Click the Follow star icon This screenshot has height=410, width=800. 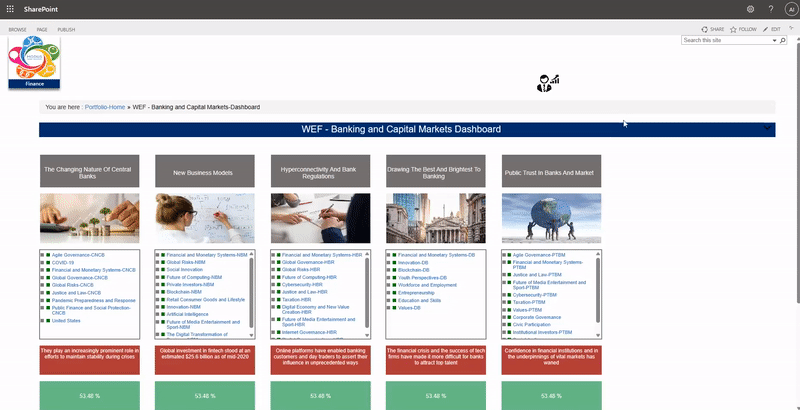coord(733,30)
